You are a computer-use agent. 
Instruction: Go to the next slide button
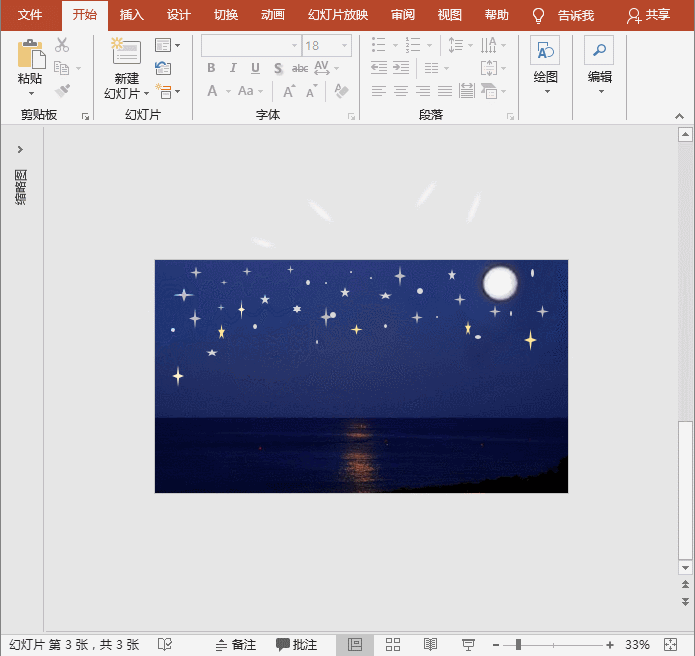[685, 602]
